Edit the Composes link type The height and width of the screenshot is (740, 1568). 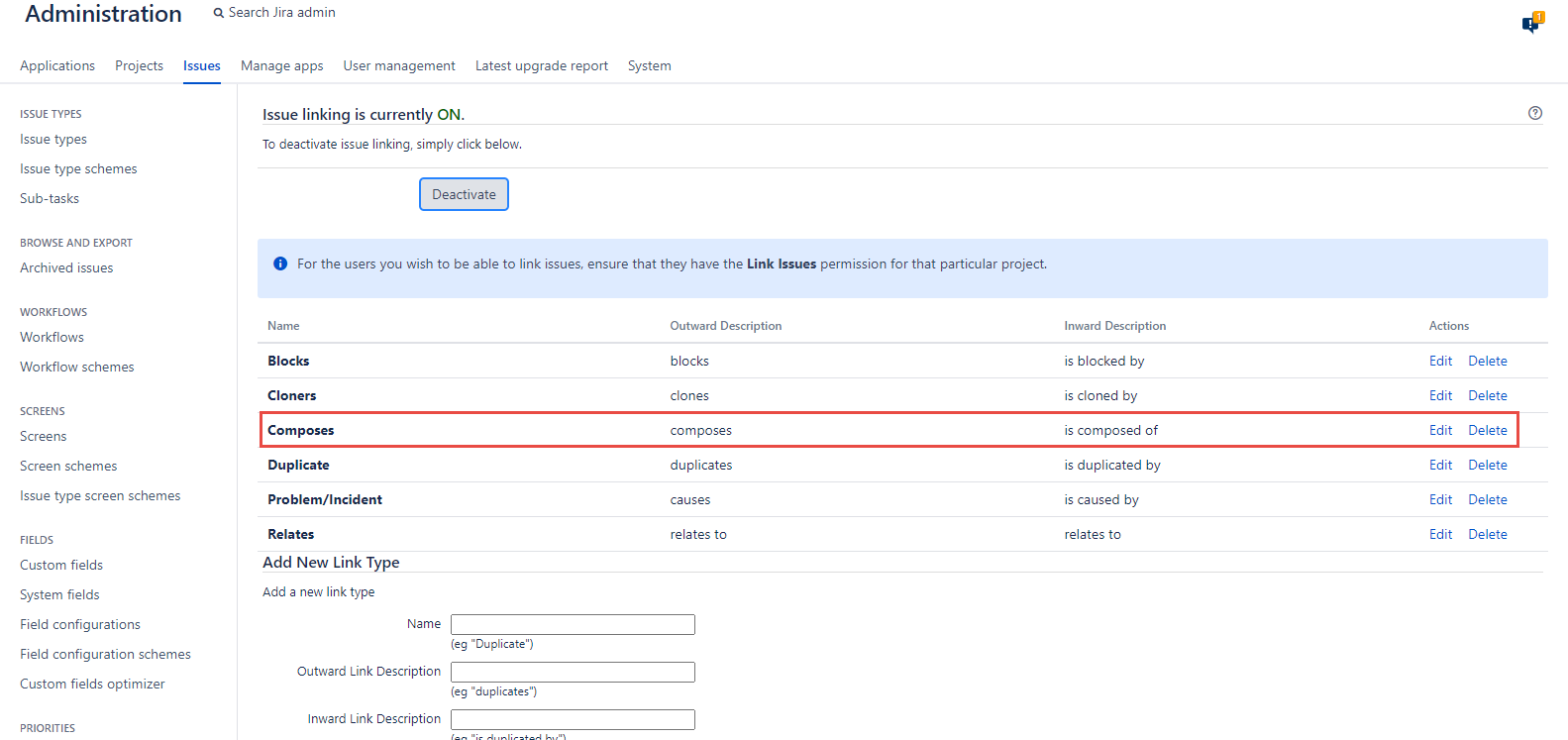[1440, 430]
